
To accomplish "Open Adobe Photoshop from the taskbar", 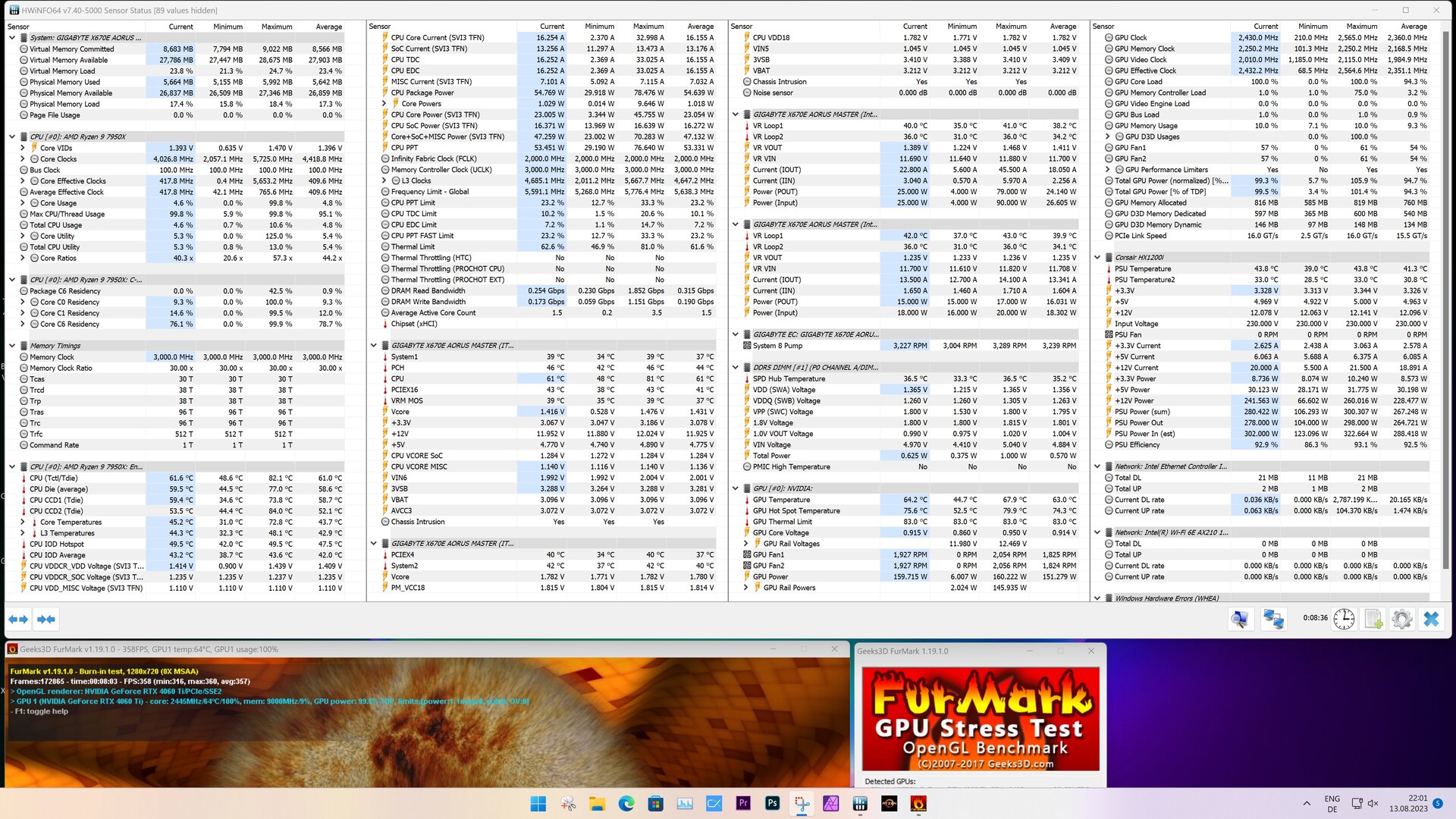I will click(x=772, y=804).
